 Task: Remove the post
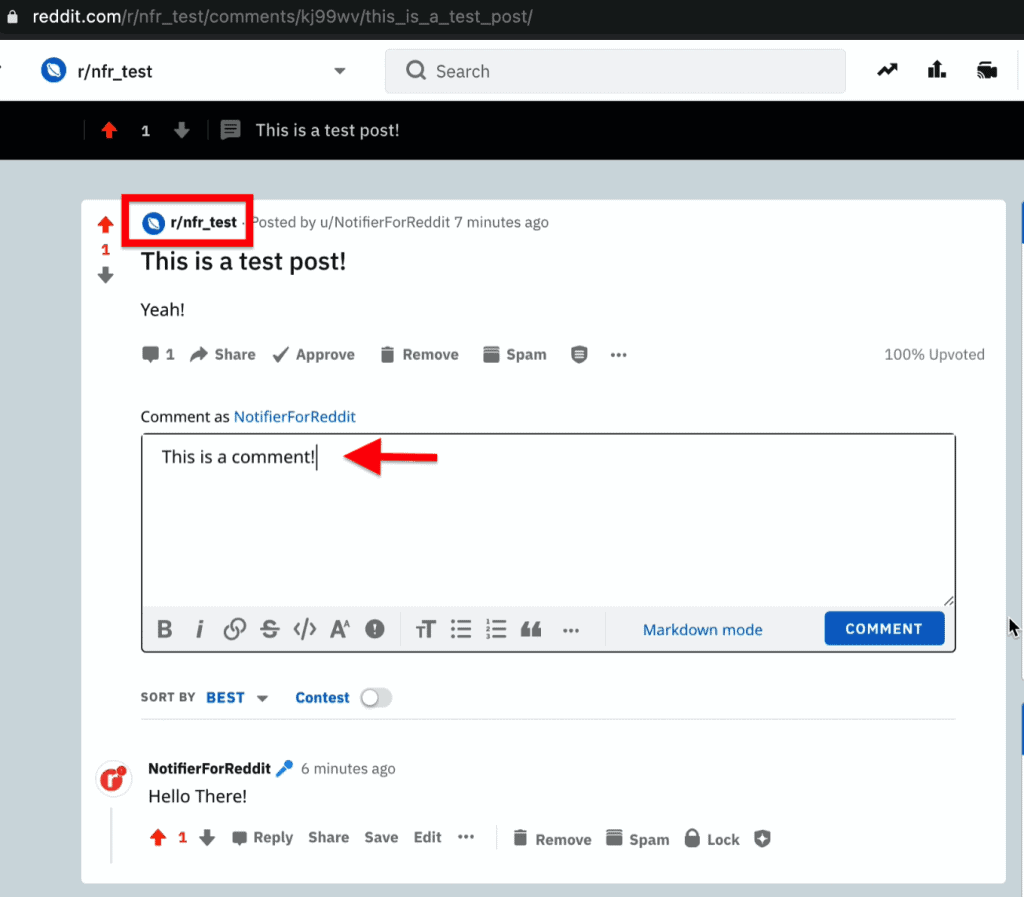tap(419, 354)
